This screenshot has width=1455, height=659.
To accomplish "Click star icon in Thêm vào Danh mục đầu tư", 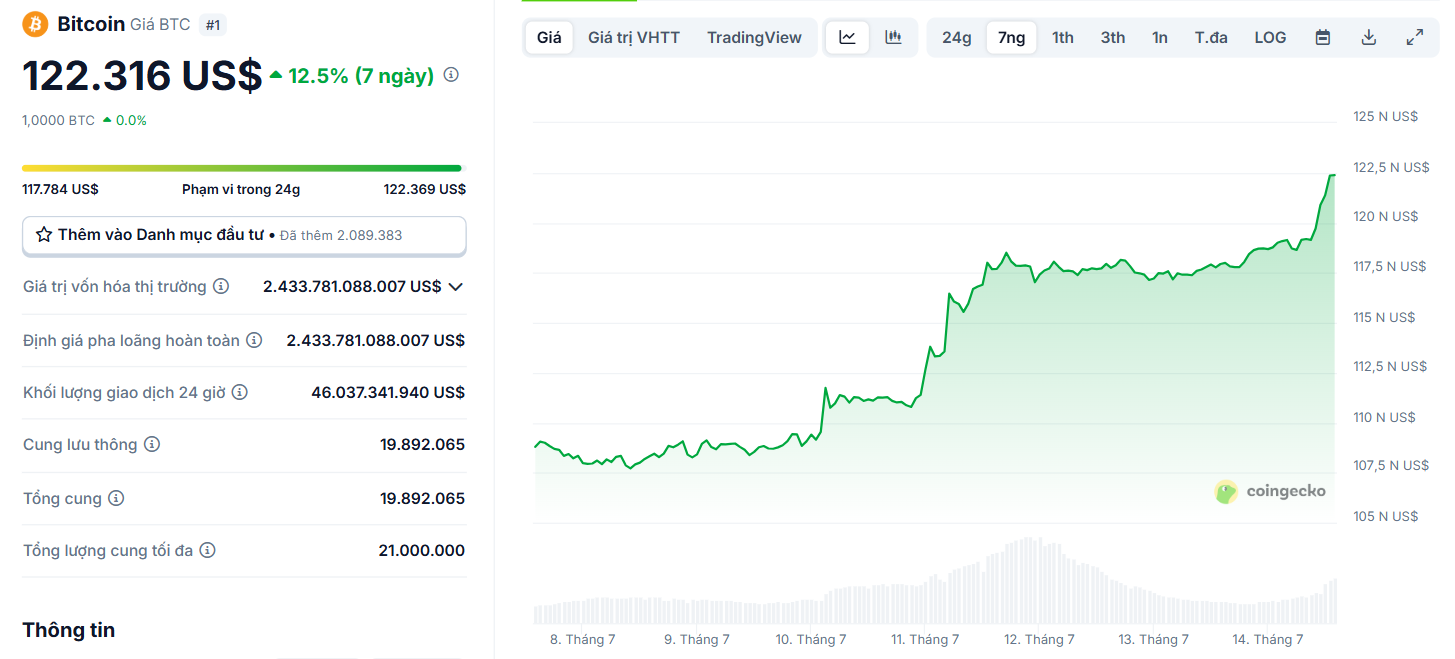I will (44, 235).
